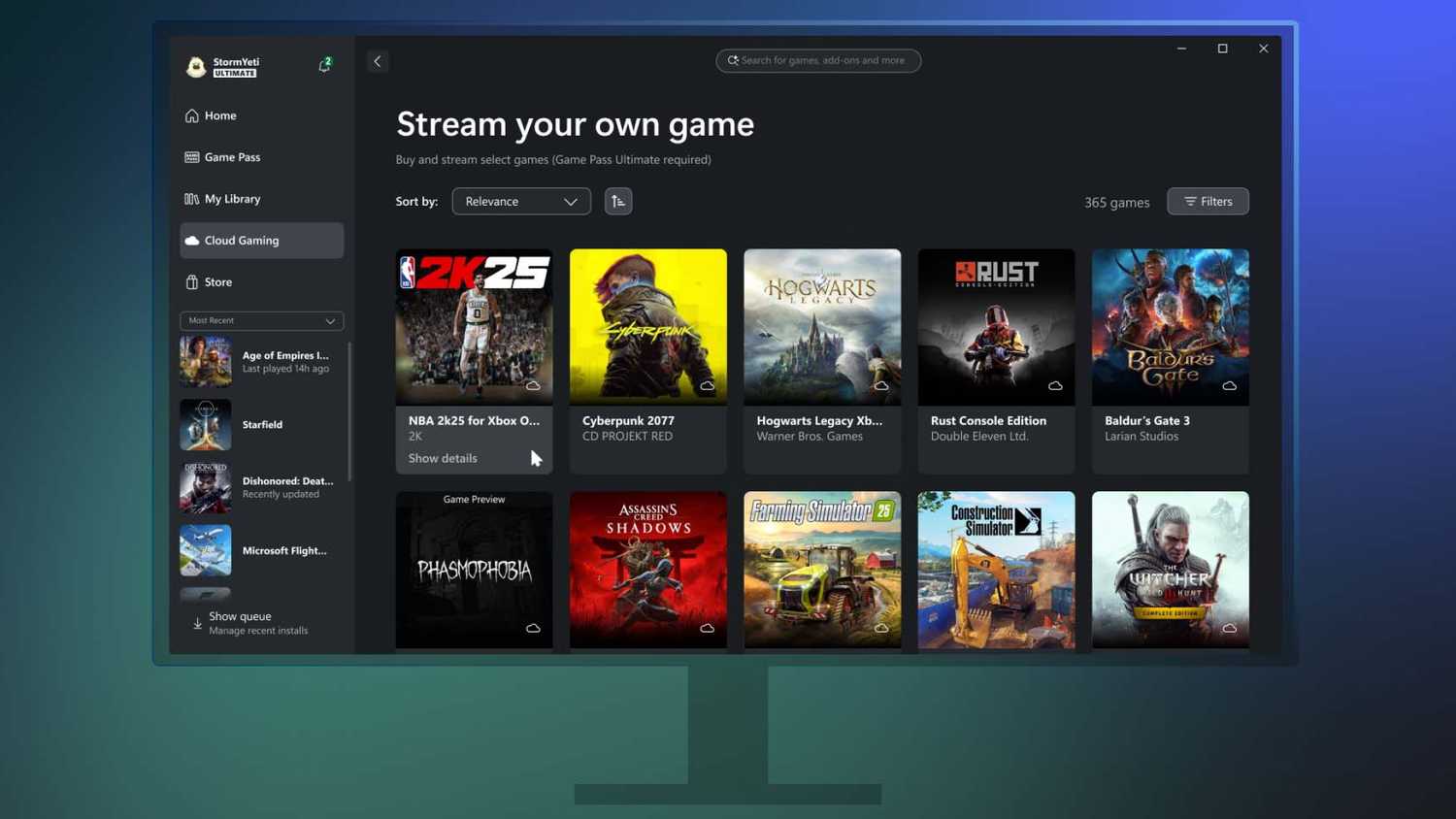
Task: Open the Cyberpunk 2077 game tile
Action: pyautogui.click(x=647, y=326)
